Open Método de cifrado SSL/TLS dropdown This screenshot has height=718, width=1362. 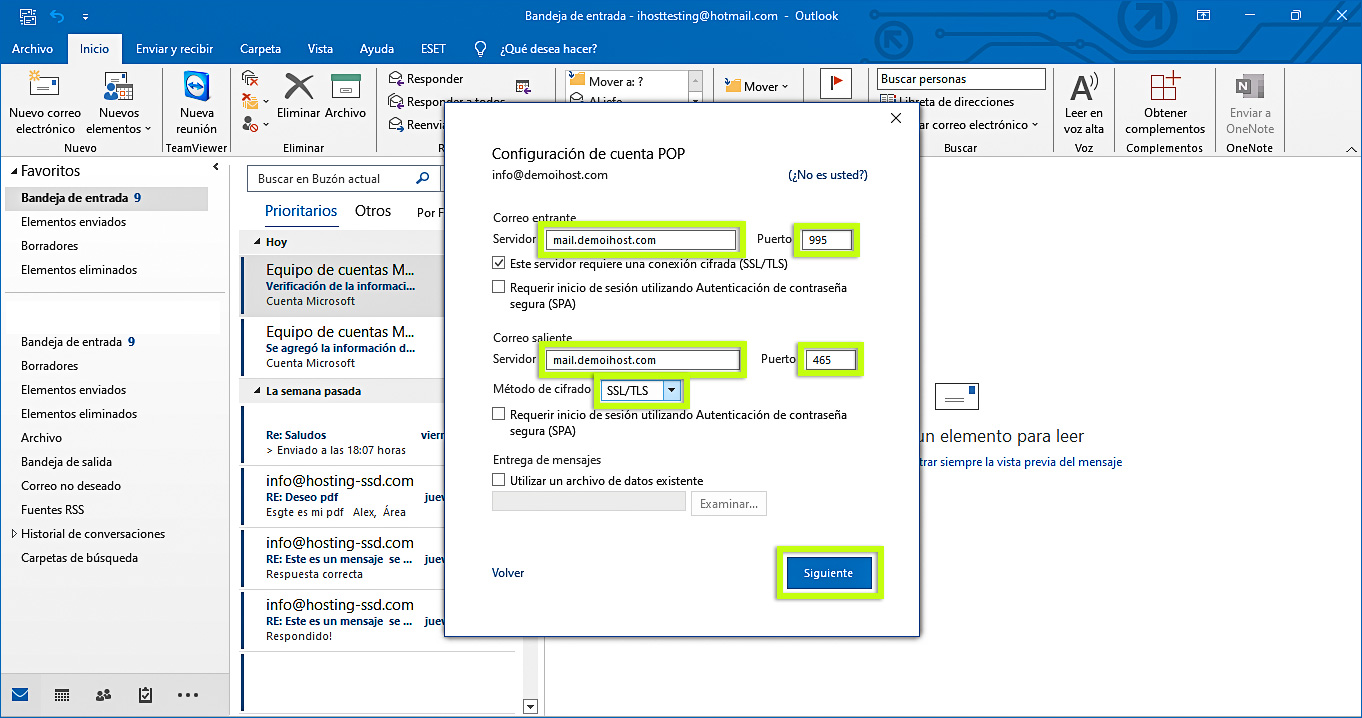tap(672, 390)
